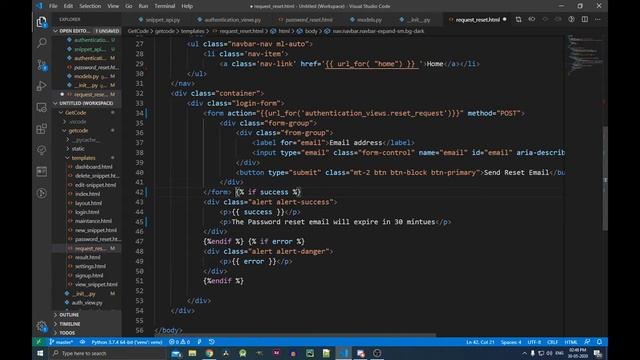Change encoding via UTF-8 status item
This screenshot has width=640, height=360.
(534, 342)
